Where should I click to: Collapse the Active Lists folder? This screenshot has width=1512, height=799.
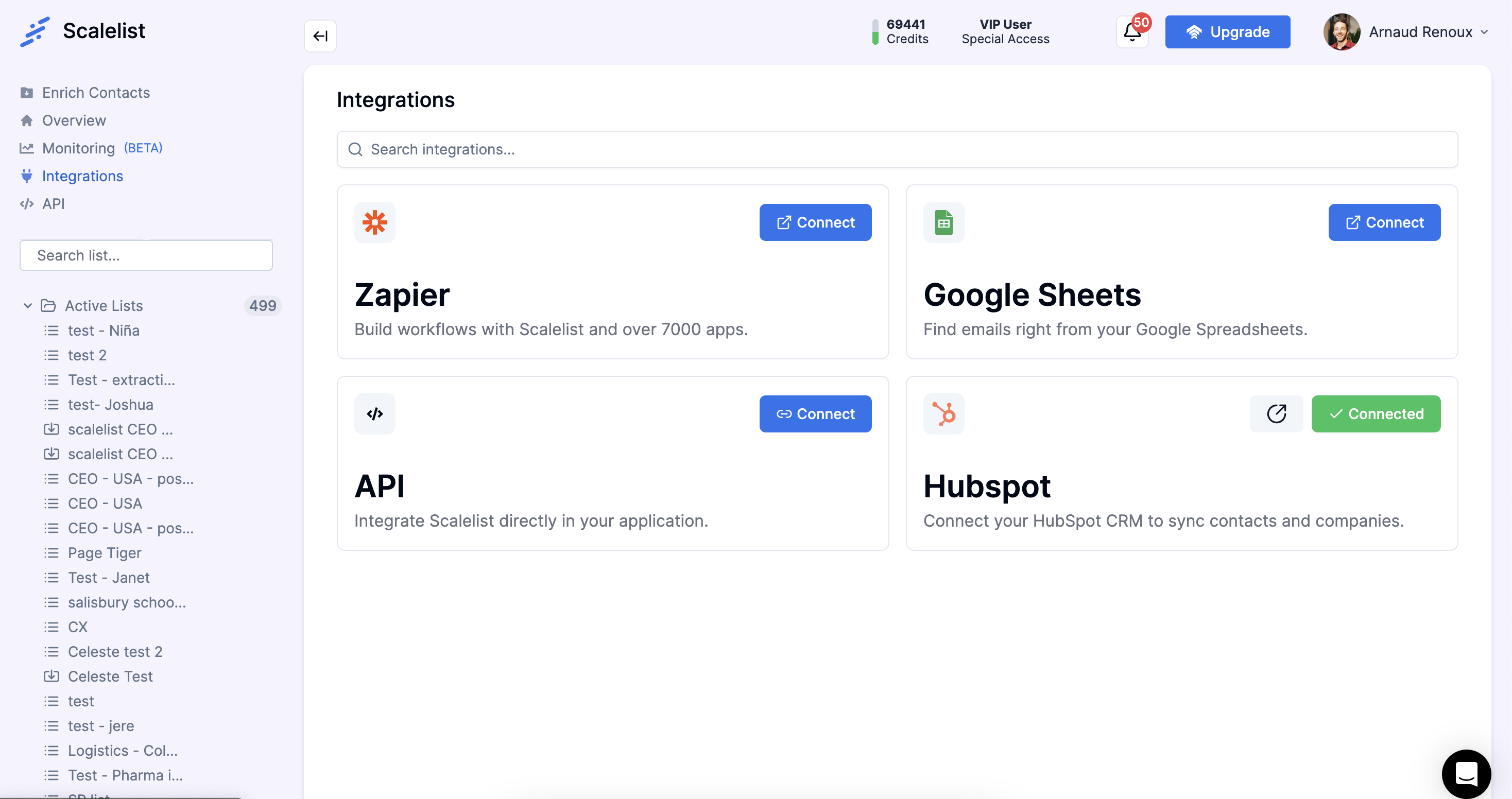point(27,306)
